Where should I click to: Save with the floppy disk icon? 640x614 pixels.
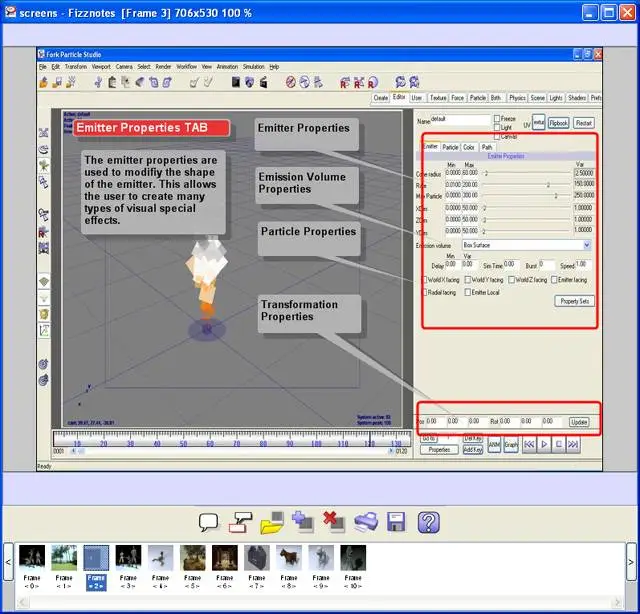[396, 522]
